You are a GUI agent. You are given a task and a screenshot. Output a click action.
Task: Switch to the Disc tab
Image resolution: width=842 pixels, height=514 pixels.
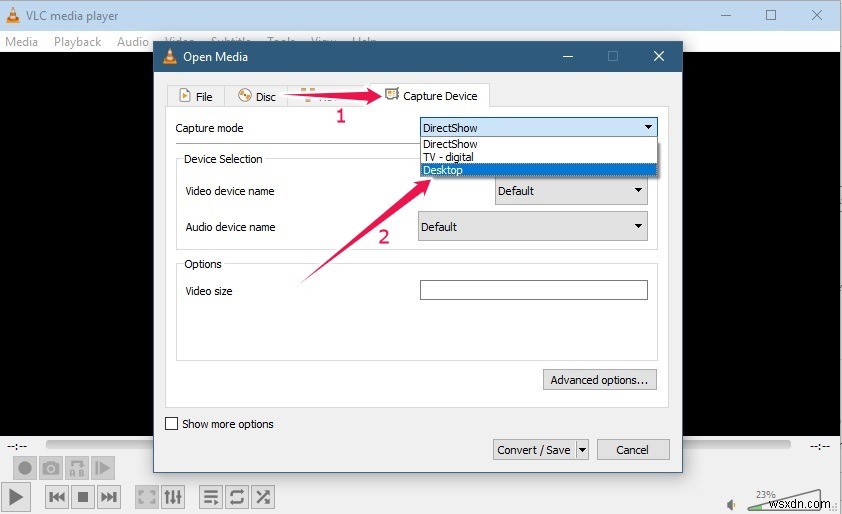pos(257,96)
